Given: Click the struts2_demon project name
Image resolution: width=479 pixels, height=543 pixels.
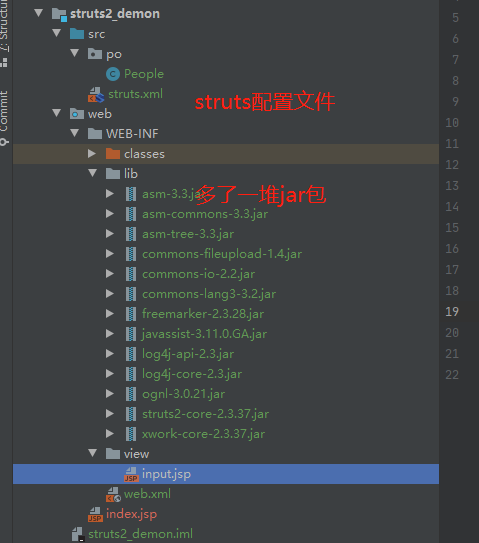Looking at the screenshot, I should tap(115, 14).
